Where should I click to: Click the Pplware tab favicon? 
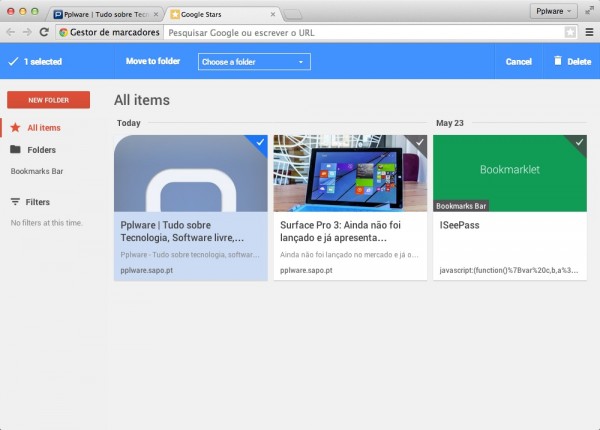[x=58, y=15]
